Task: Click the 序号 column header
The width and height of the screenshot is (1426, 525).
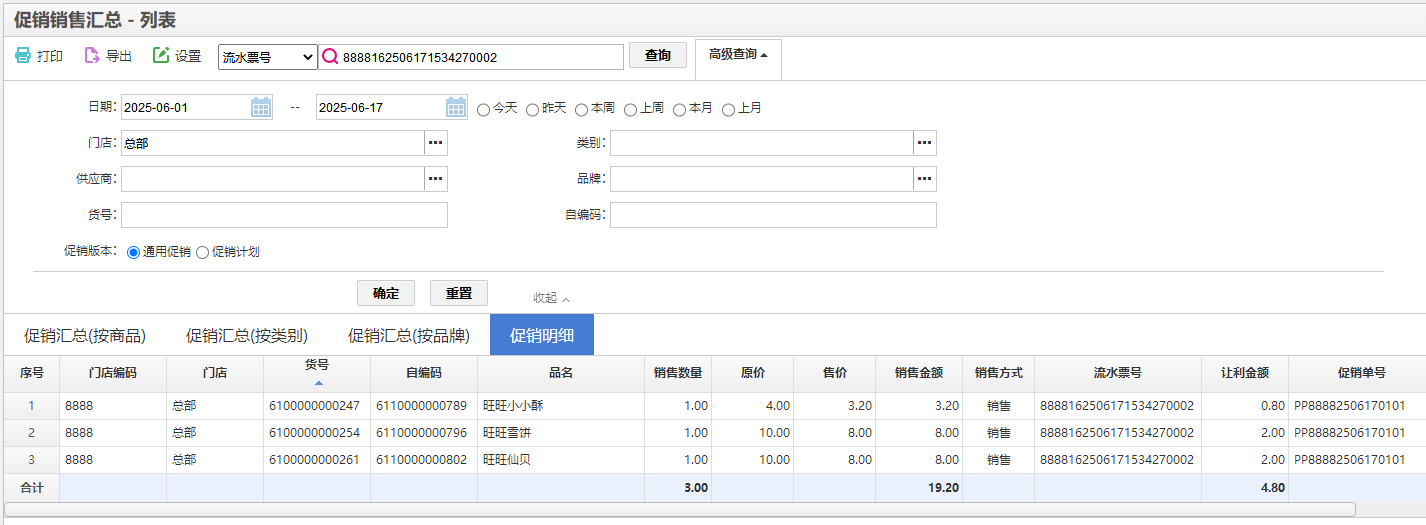Action: click(x=32, y=373)
